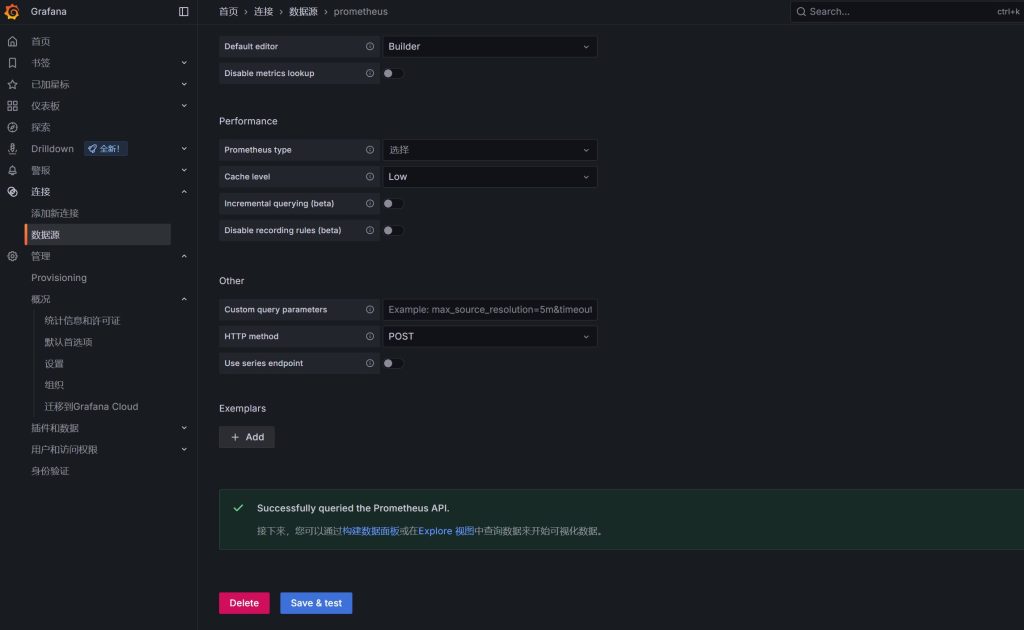Click the star icon beside 已加星标
The height and width of the screenshot is (630, 1024).
12,85
